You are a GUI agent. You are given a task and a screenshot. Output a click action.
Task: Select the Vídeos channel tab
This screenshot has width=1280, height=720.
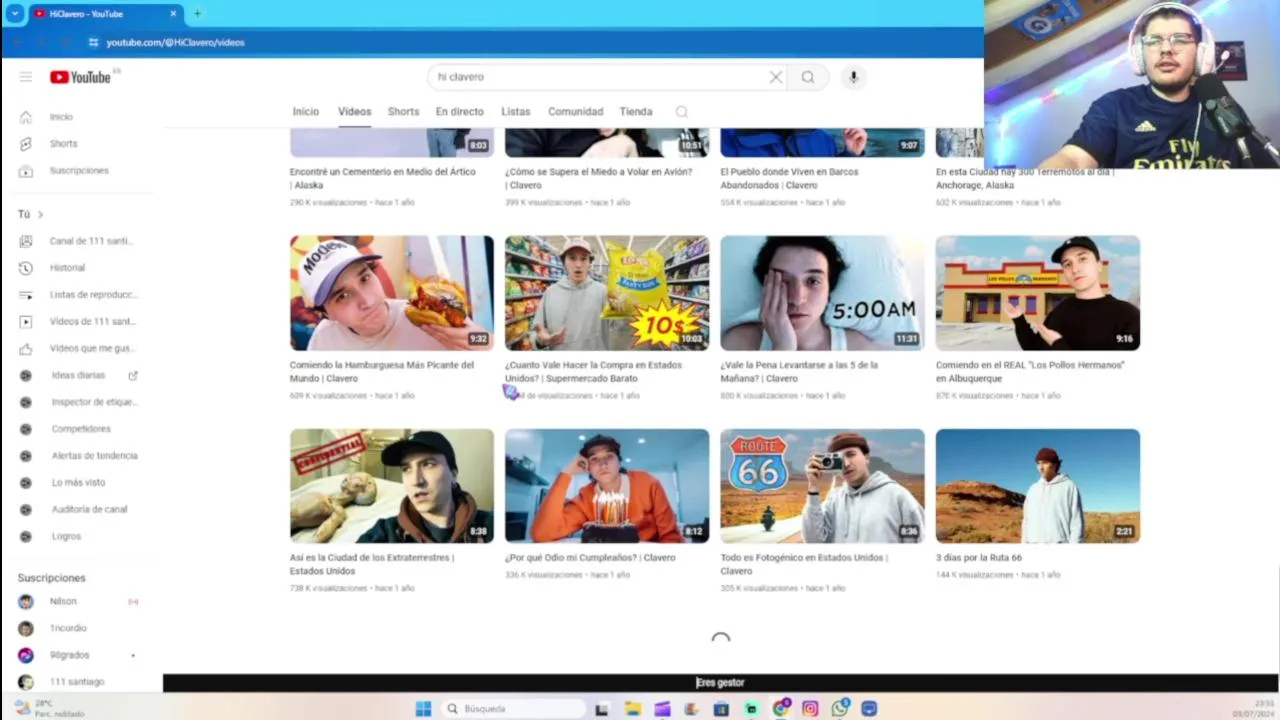354,112
